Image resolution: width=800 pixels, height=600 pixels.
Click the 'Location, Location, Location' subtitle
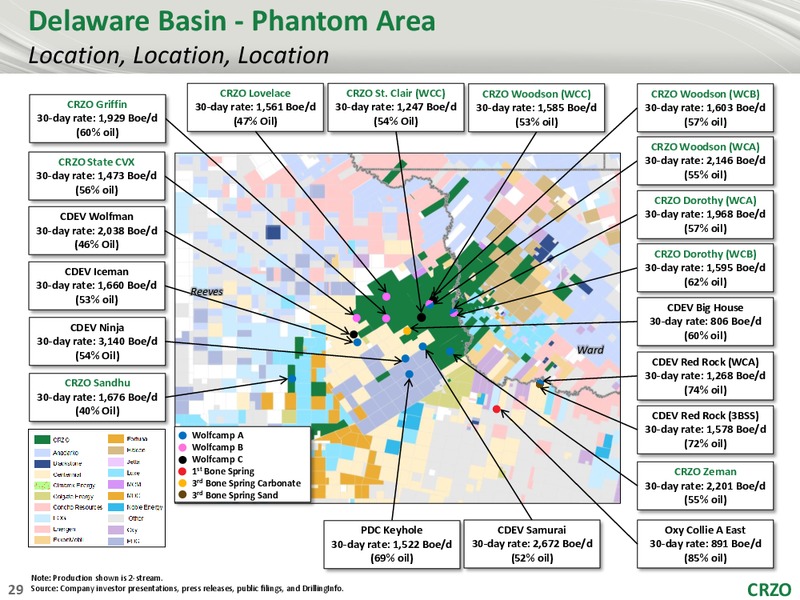pos(179,55)
